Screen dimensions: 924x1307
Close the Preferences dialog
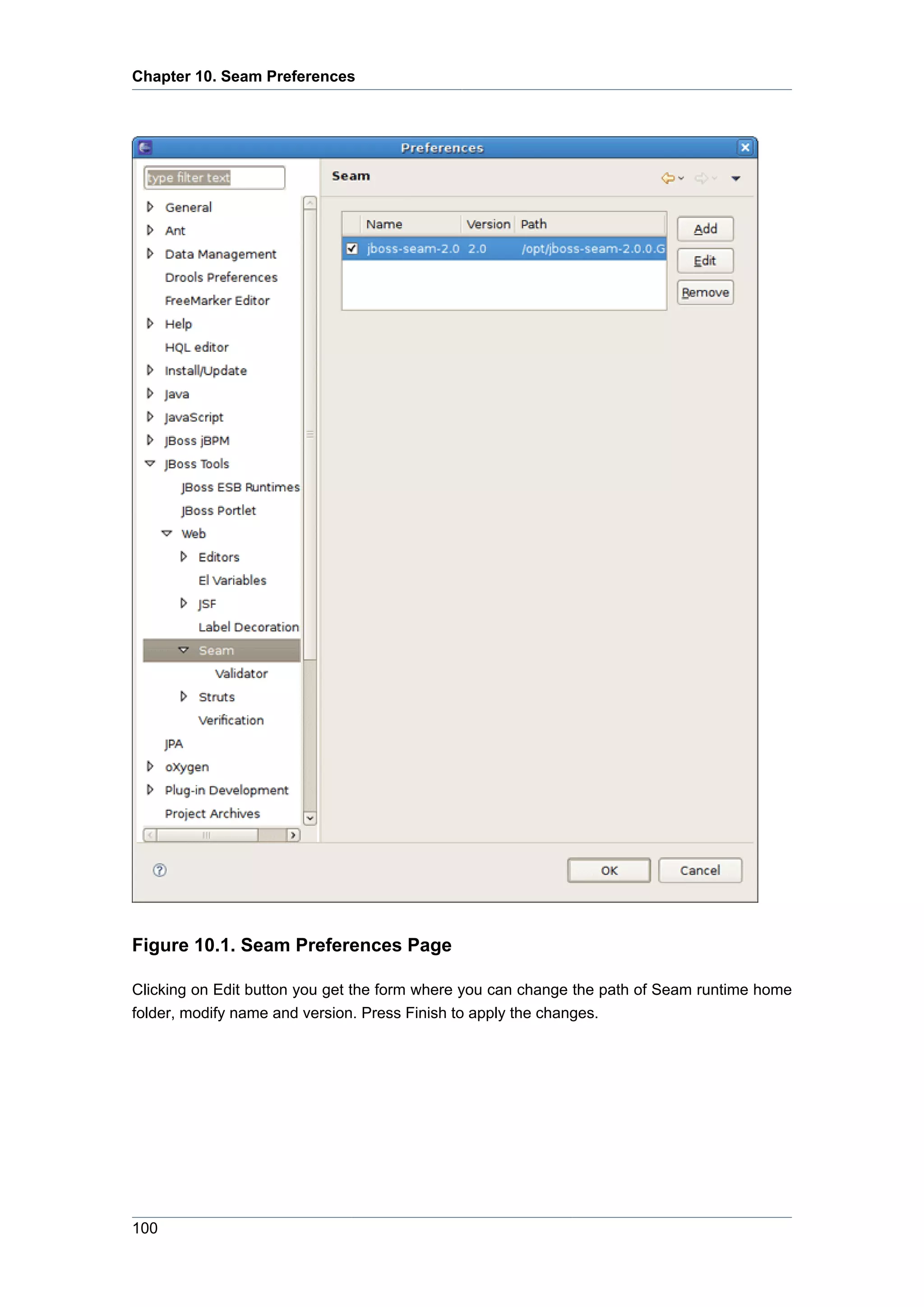[x=745, y=148]
